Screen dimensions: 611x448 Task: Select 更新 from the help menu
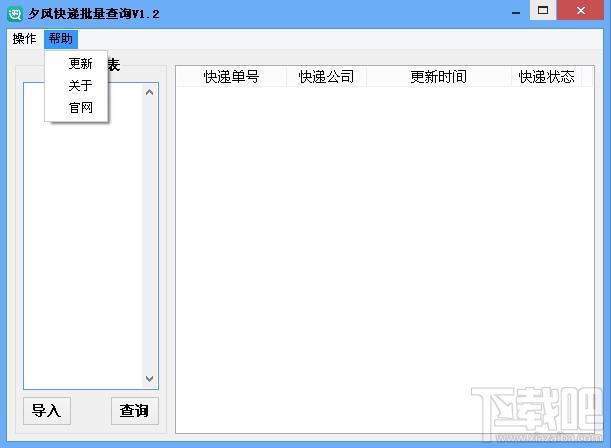pos(80,64)
